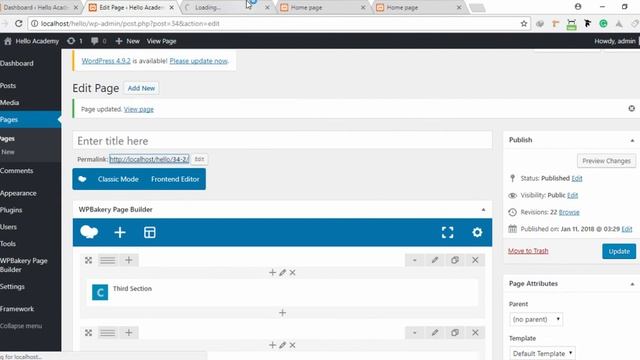Collapse the Publish meta box
The height and width of the screenshot is (360, 640).
point(632,140)
